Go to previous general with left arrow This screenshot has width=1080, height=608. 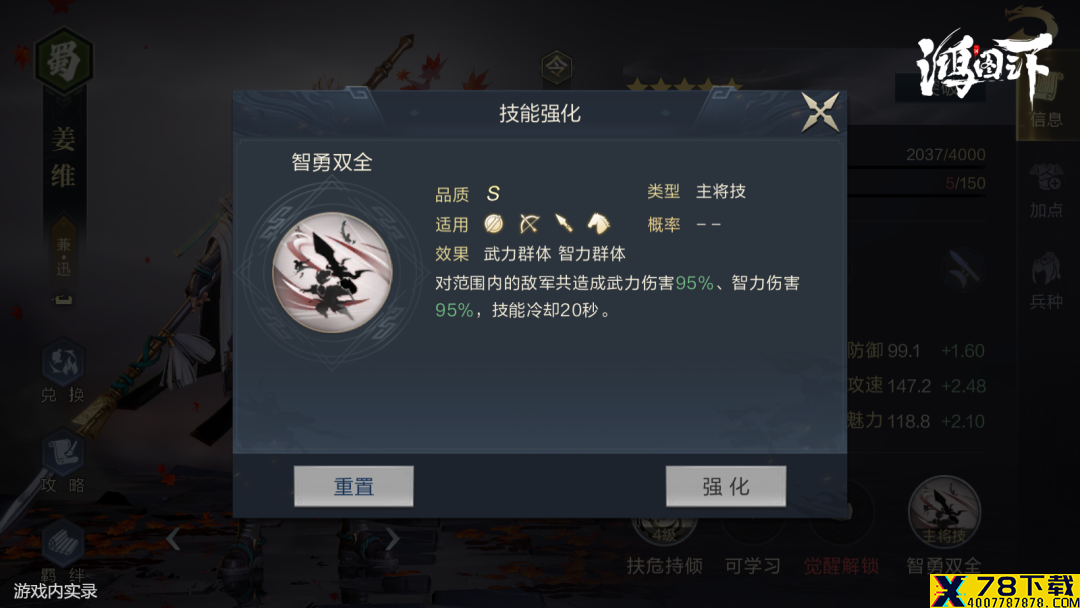click(x=174, y=539)
